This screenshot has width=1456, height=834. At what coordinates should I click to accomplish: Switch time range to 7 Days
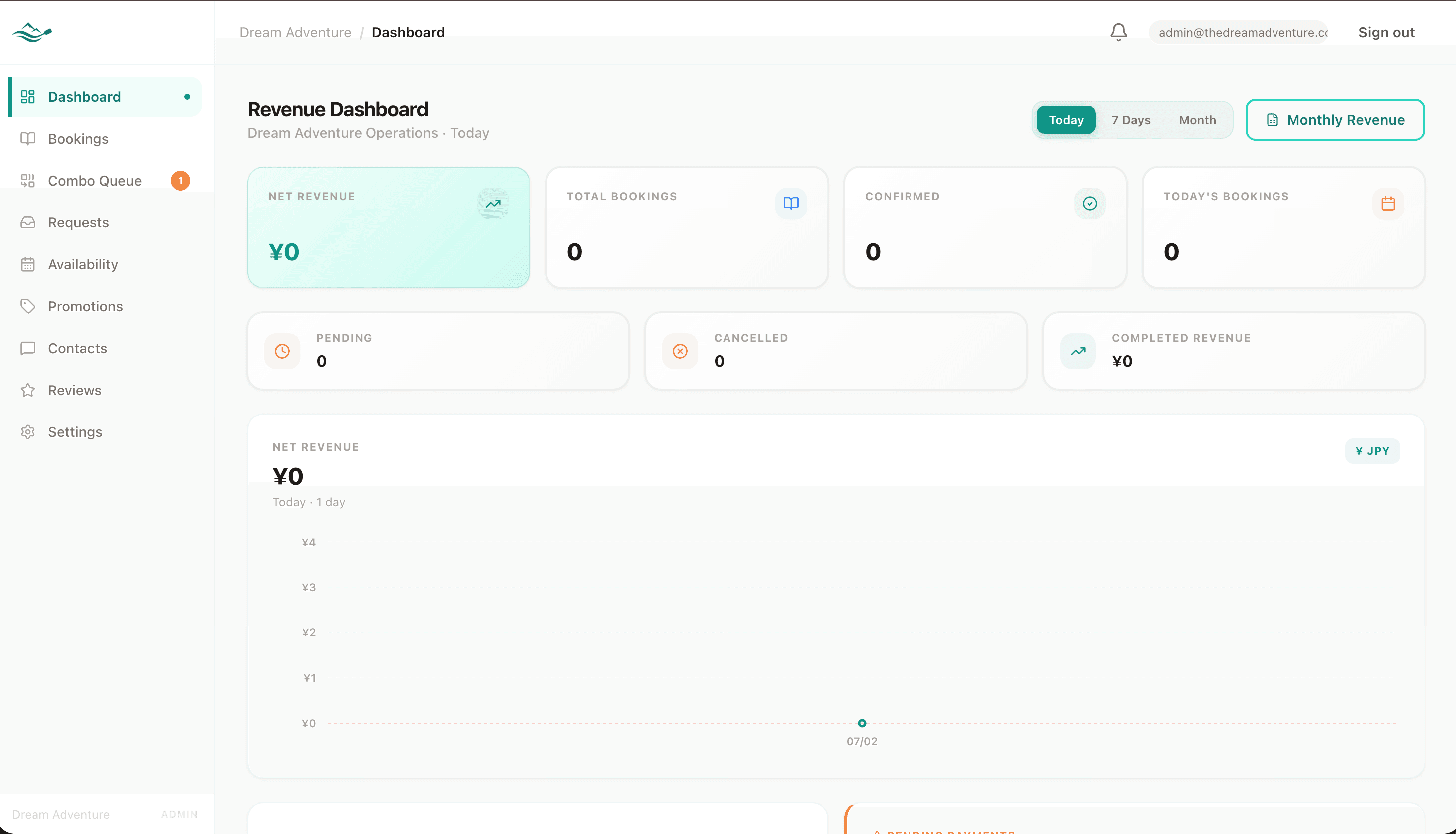(x=1131, y=120)
